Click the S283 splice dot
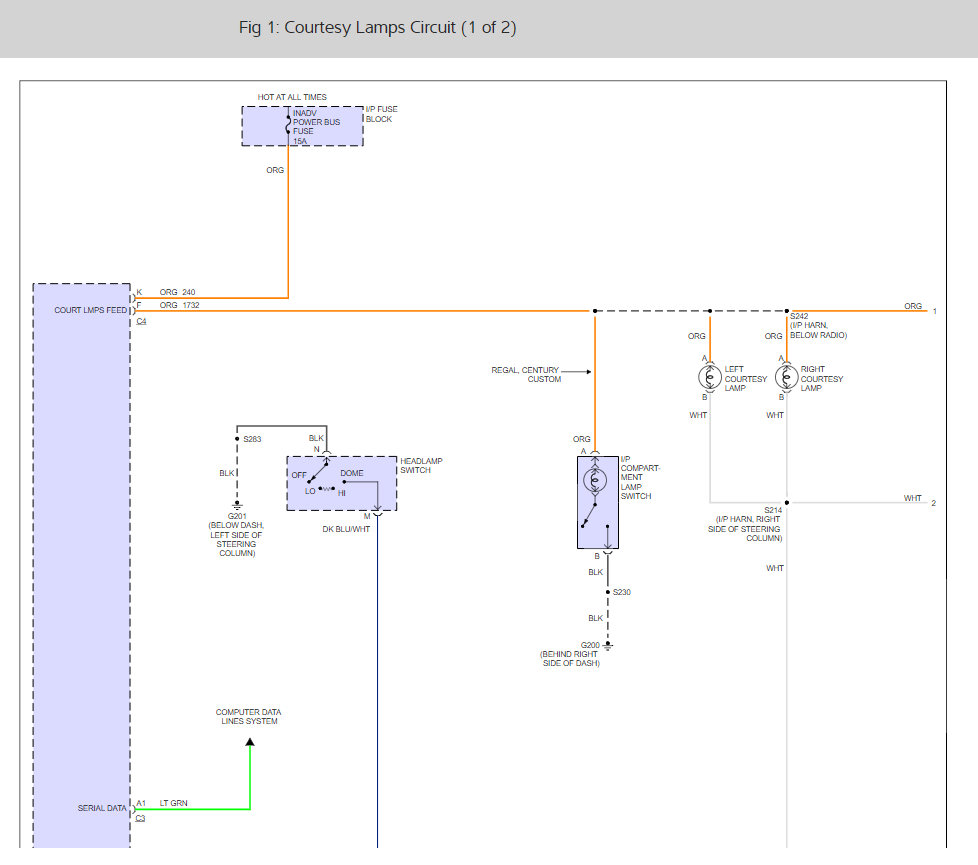The image size is (978, 865). [x=237, y=439]
